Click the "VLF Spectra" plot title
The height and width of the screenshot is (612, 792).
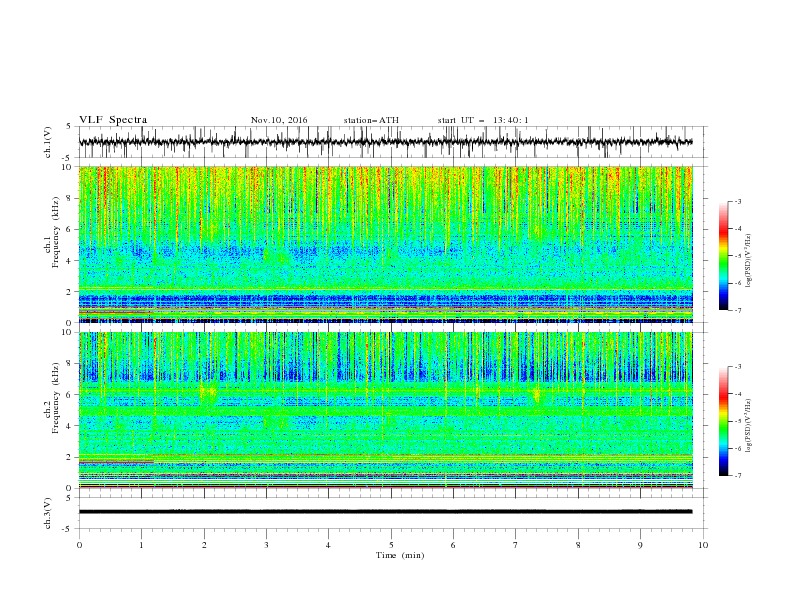tap(113, 120)
